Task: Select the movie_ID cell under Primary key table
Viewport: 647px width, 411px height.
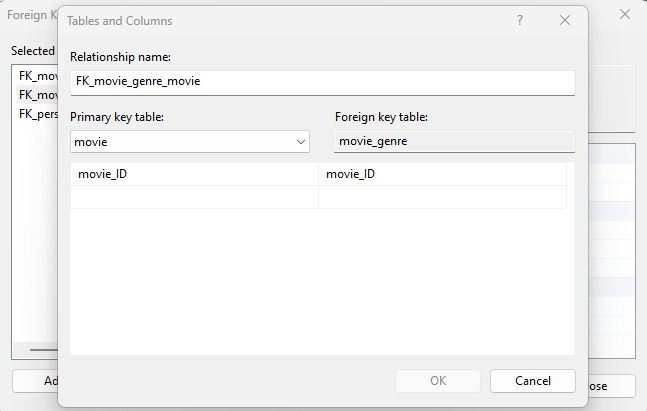Action: pos(194,174)
